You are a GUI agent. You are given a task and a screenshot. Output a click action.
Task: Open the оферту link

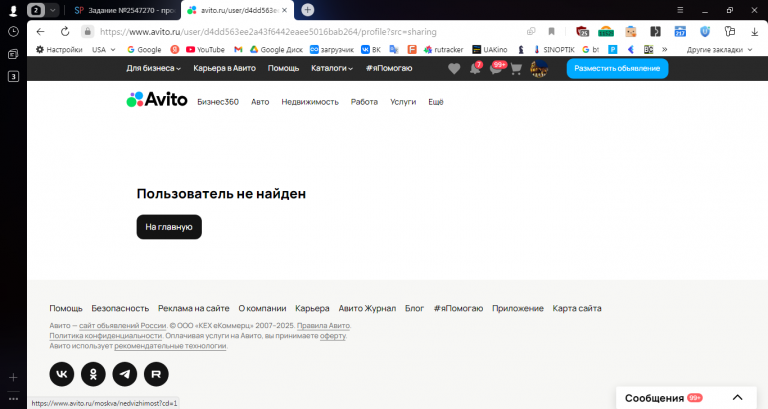click(333, 336)
